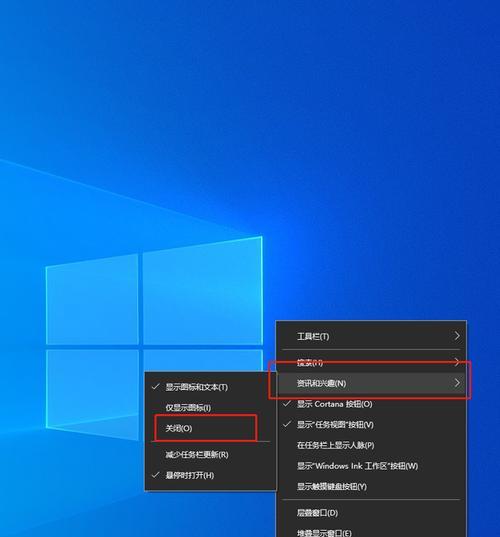500x537 pixels.
Task: Uncheck 显示 Cortana 按钮(O)
Action: (x=371, y=404)
